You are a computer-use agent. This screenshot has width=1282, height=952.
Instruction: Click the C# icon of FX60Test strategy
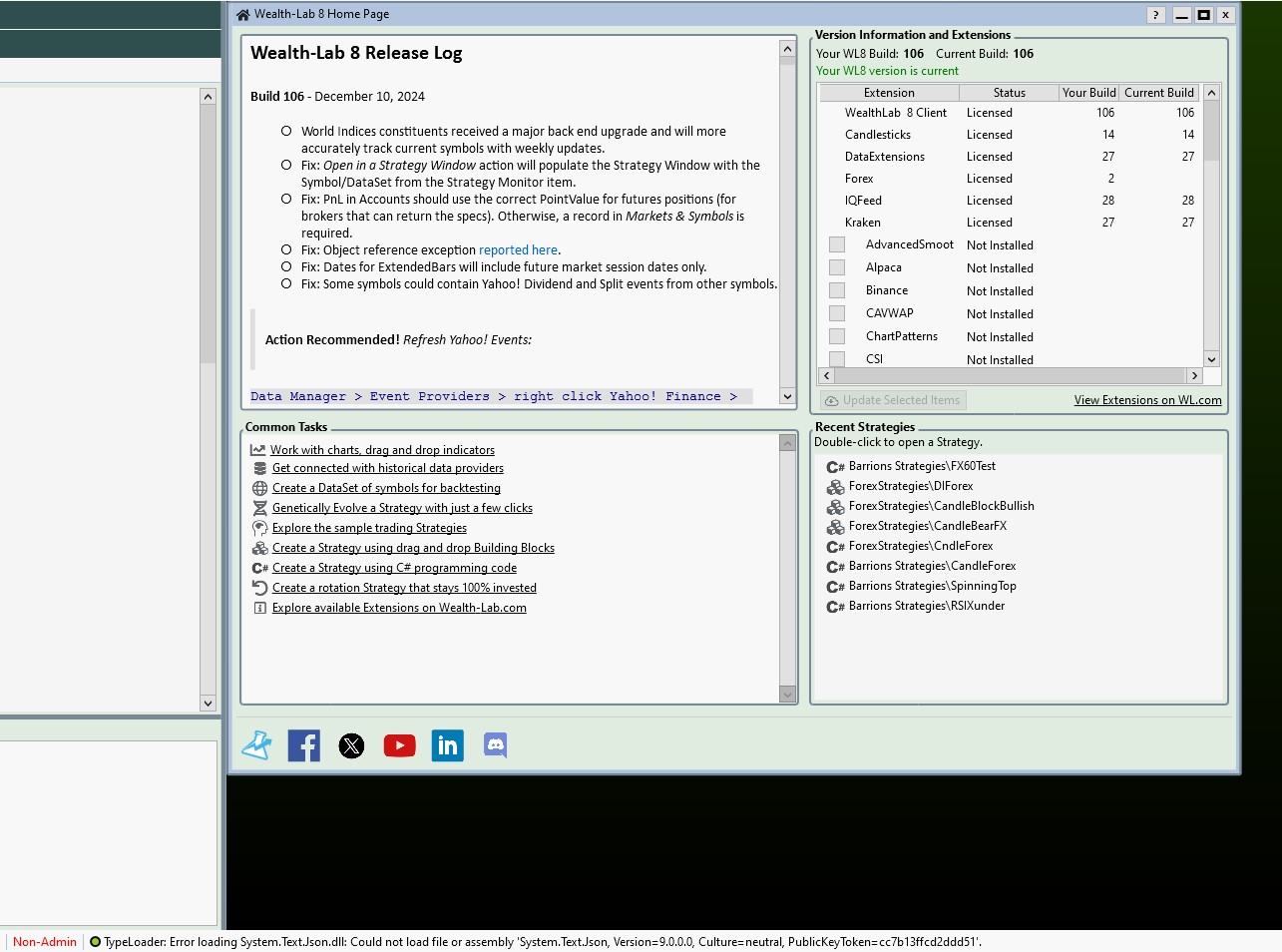(836, 466)
